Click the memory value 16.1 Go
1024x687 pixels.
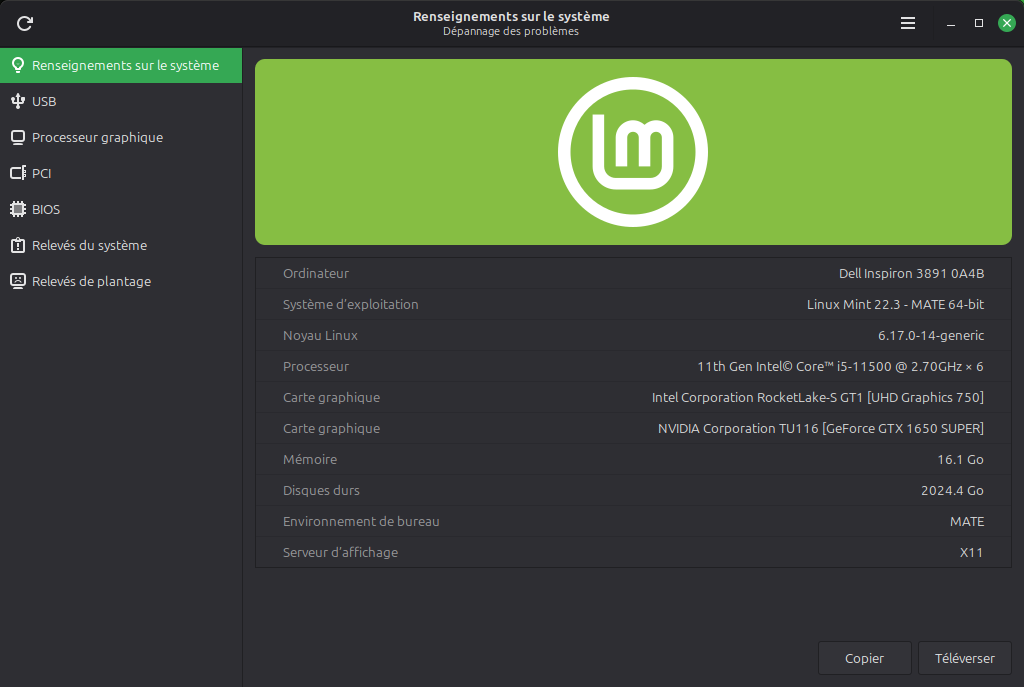[x=960, y=460]
